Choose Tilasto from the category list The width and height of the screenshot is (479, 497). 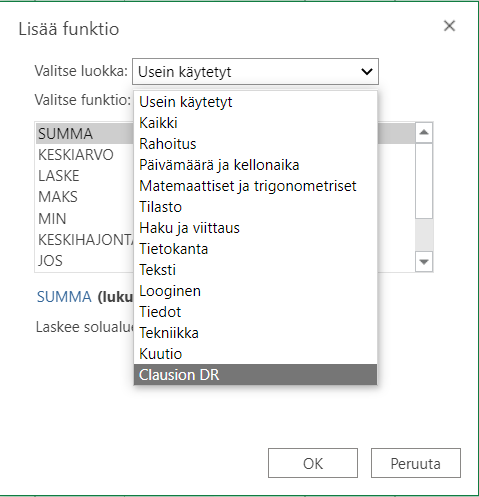[x=255, y=207]
